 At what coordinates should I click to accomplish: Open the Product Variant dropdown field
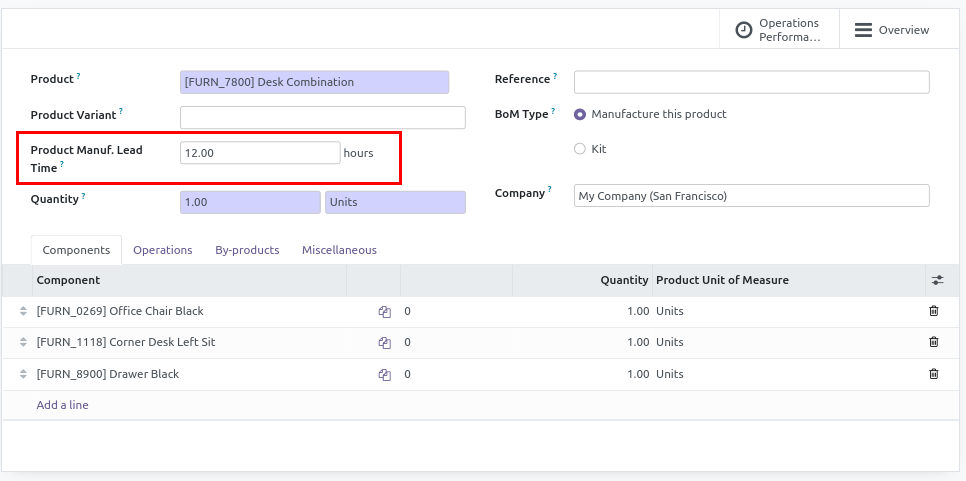click(323, 118)
